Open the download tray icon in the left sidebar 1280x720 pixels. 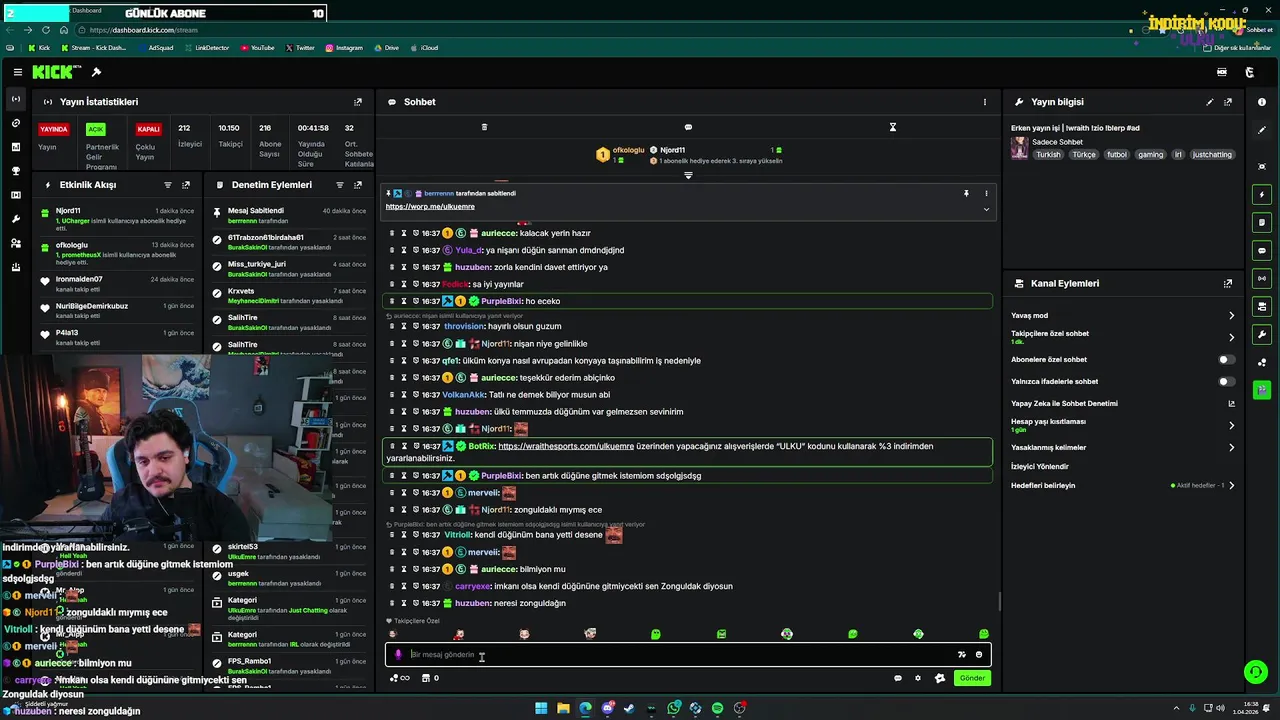click(x=15, y=267)
